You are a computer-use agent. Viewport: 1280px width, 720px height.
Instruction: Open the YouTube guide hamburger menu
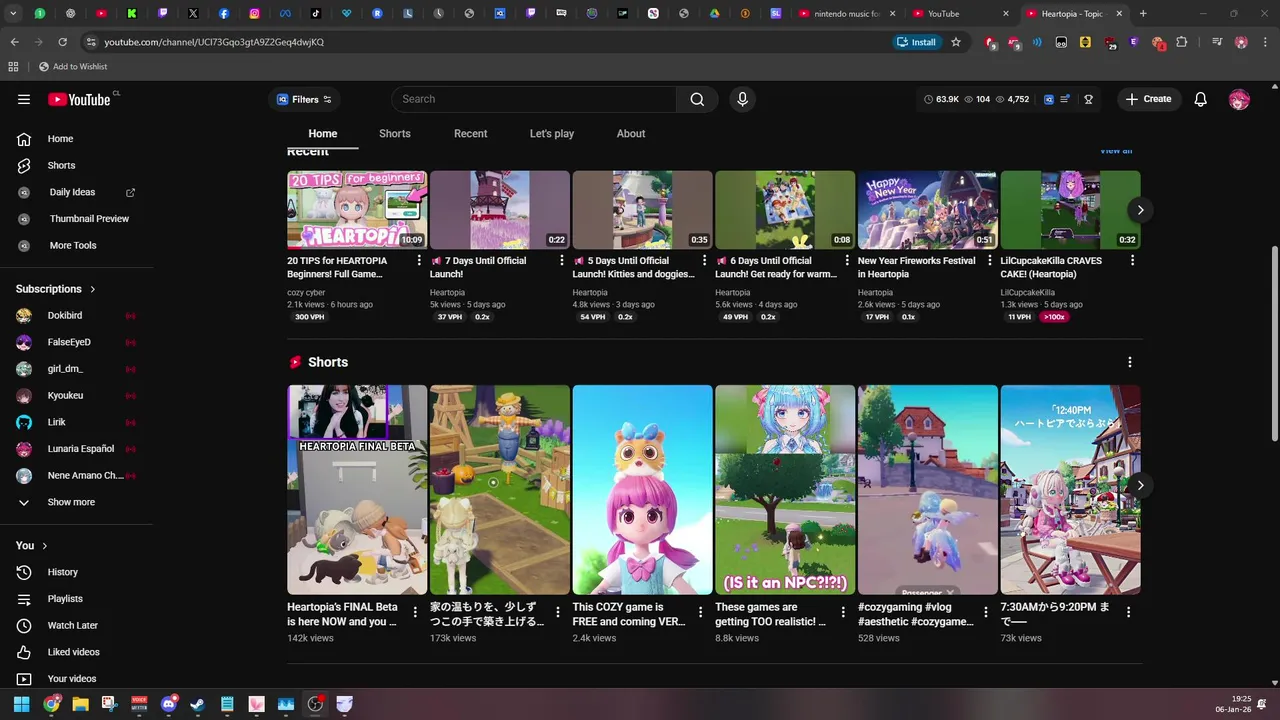point(24,99)
